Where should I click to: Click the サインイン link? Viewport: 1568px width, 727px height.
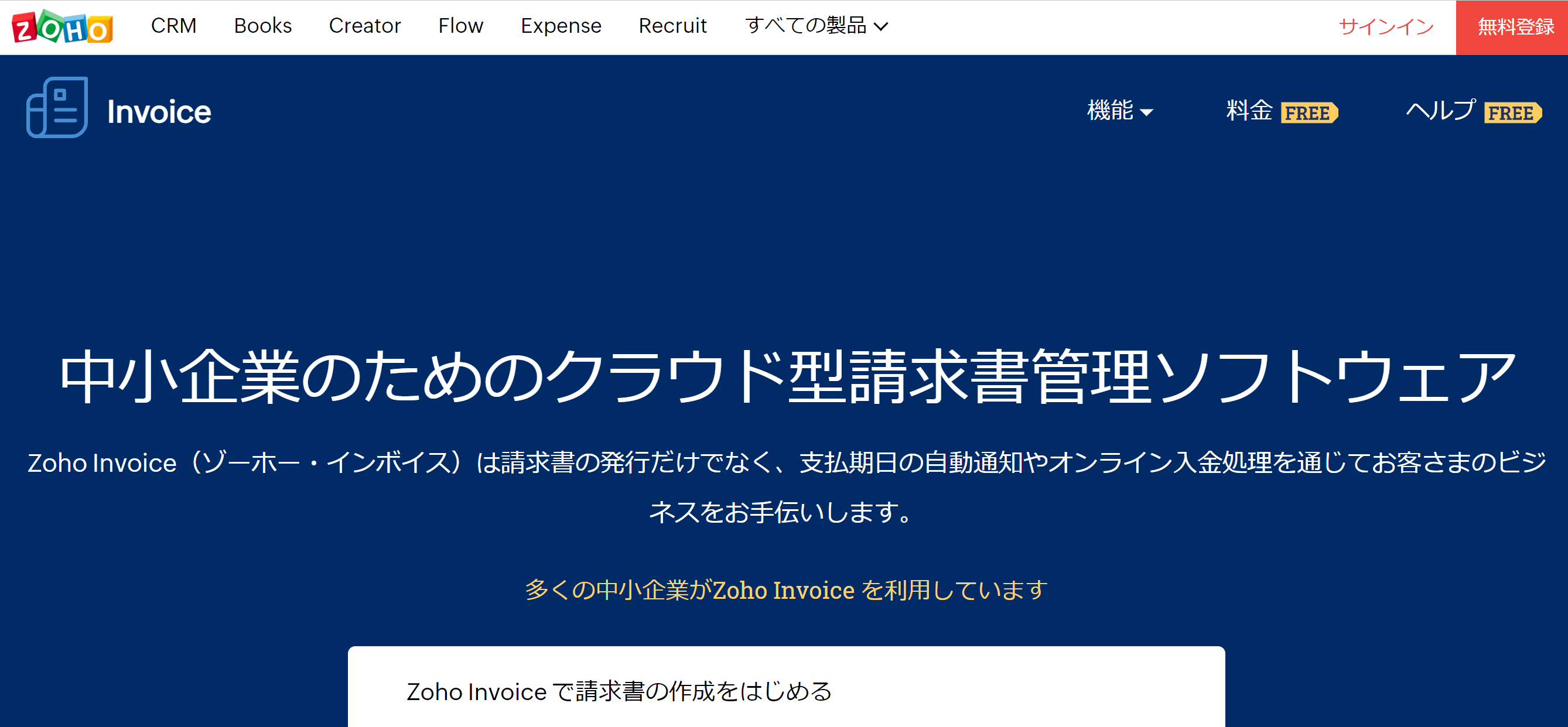coord(1386,27)
